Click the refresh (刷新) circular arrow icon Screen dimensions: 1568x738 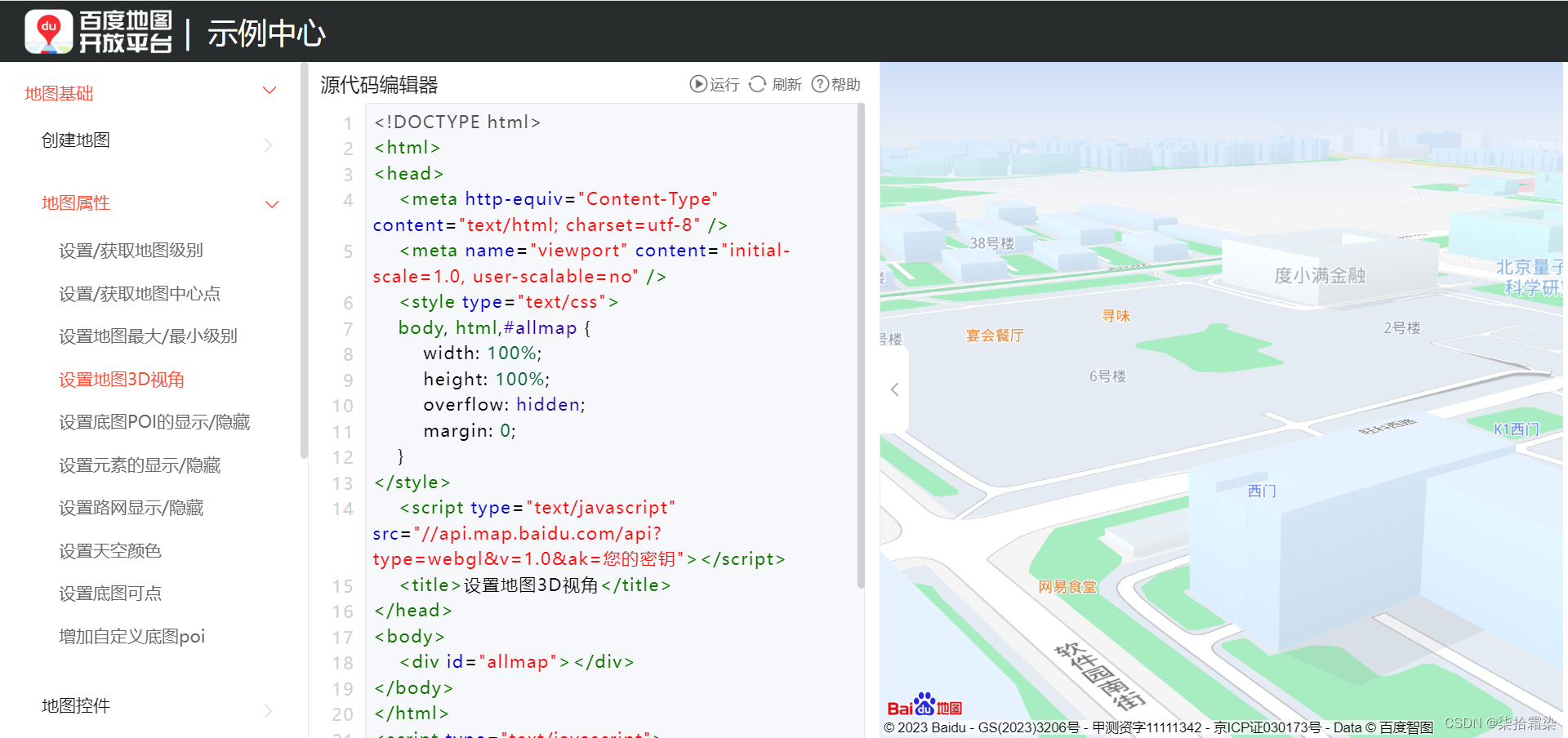(x=758, y=84)
